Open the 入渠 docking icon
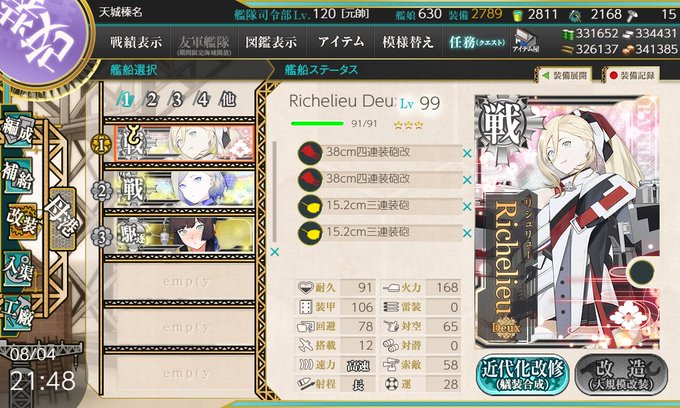 pyautogui.click(x=18, y=270)
